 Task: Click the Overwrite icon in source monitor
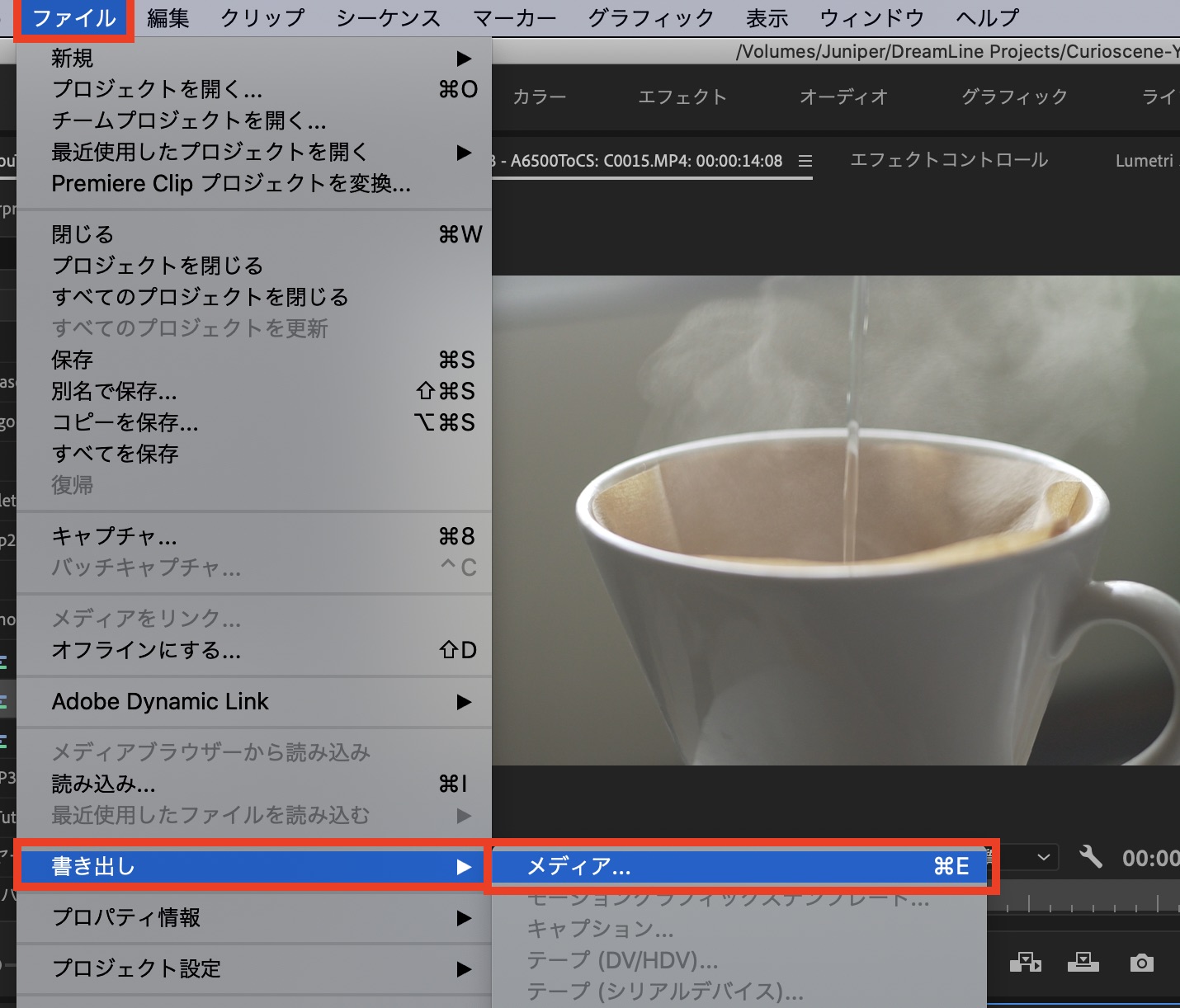(1083, 962)
